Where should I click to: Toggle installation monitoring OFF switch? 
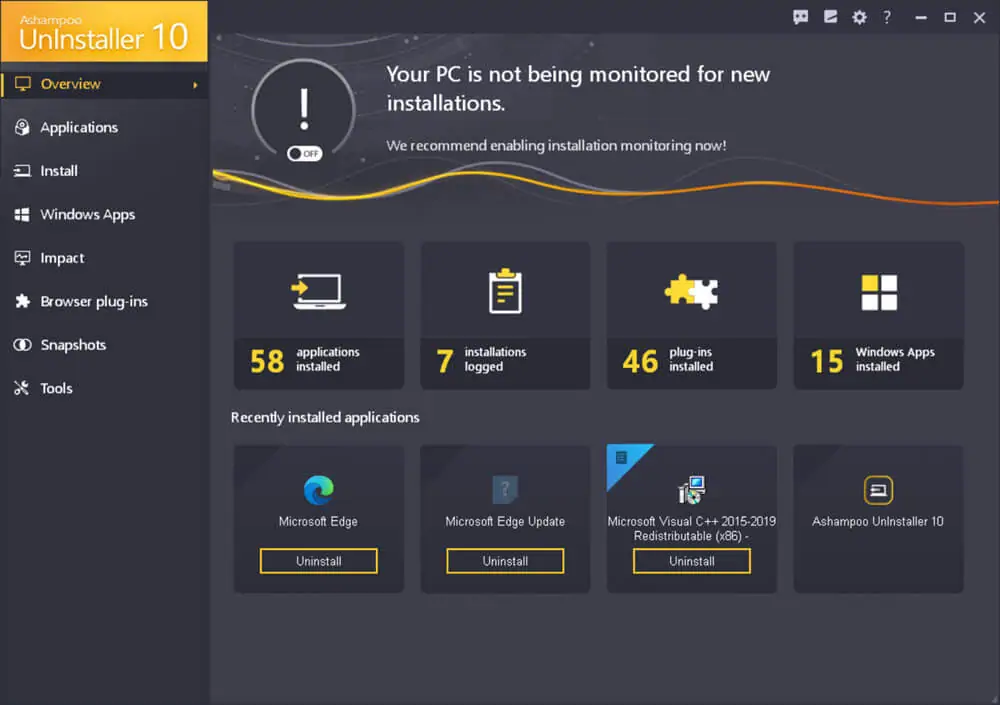[x=304, y=154]
